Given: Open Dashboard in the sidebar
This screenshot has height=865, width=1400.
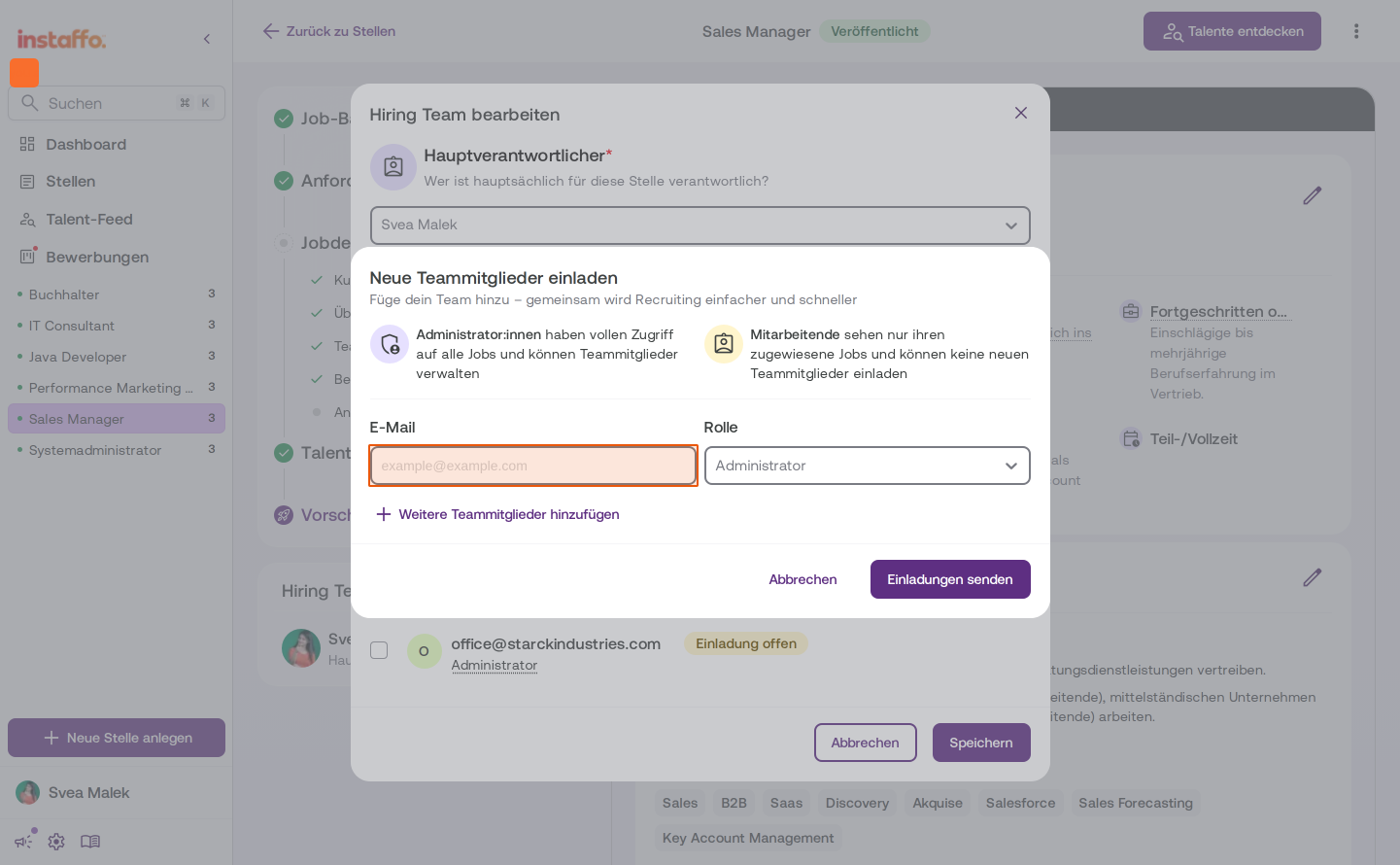Looking at the screenshot, I should click(85, 144).
